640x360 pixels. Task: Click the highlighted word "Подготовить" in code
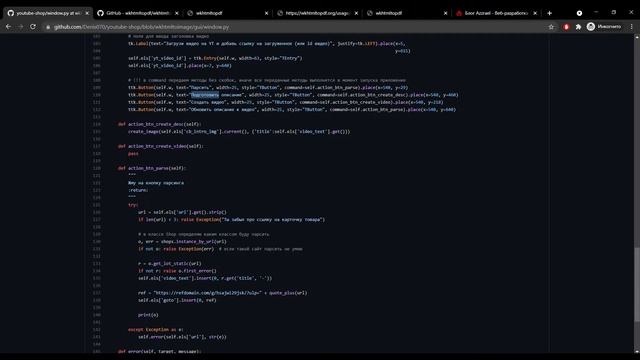click(205, 95)
